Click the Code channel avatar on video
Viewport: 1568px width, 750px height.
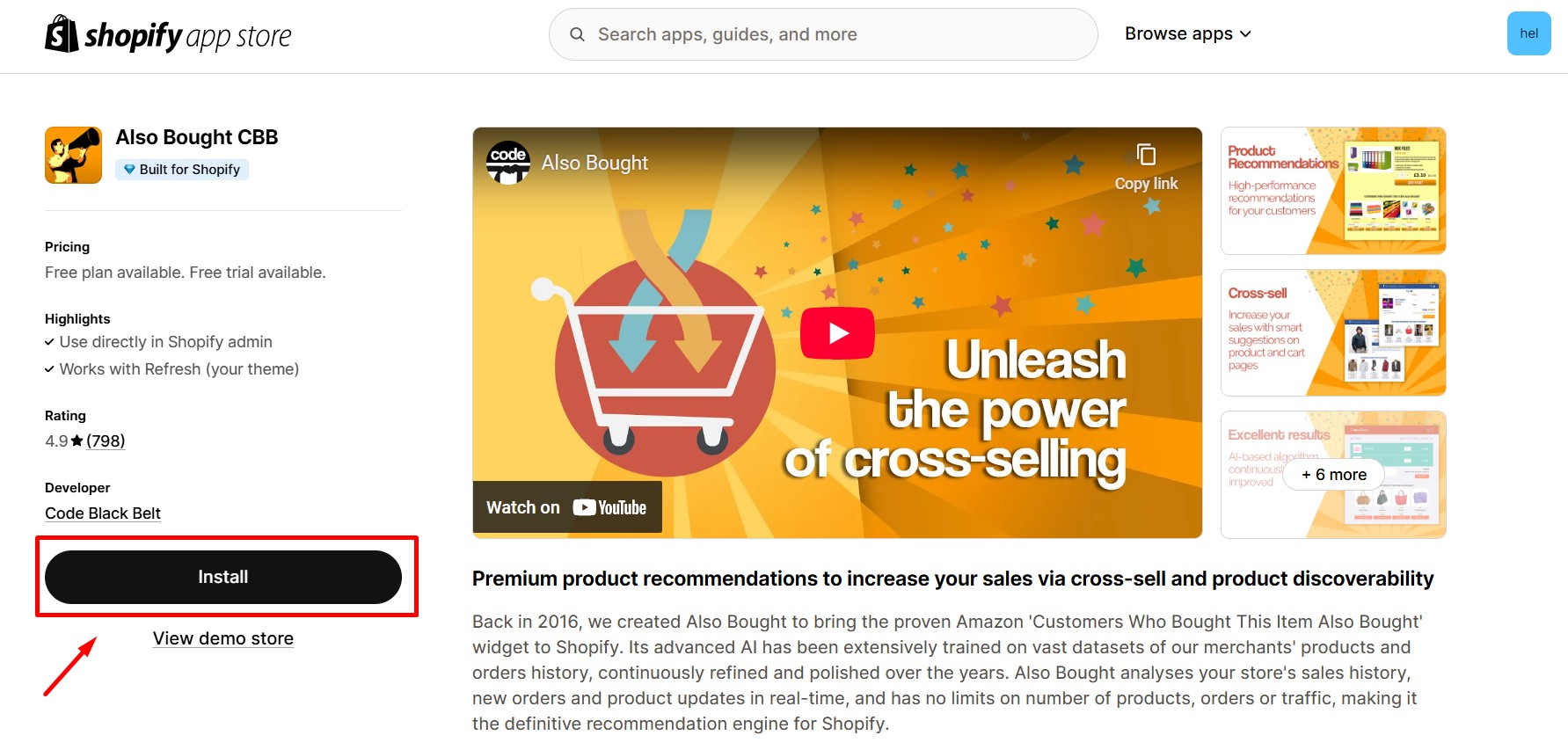tap(508, 163)
